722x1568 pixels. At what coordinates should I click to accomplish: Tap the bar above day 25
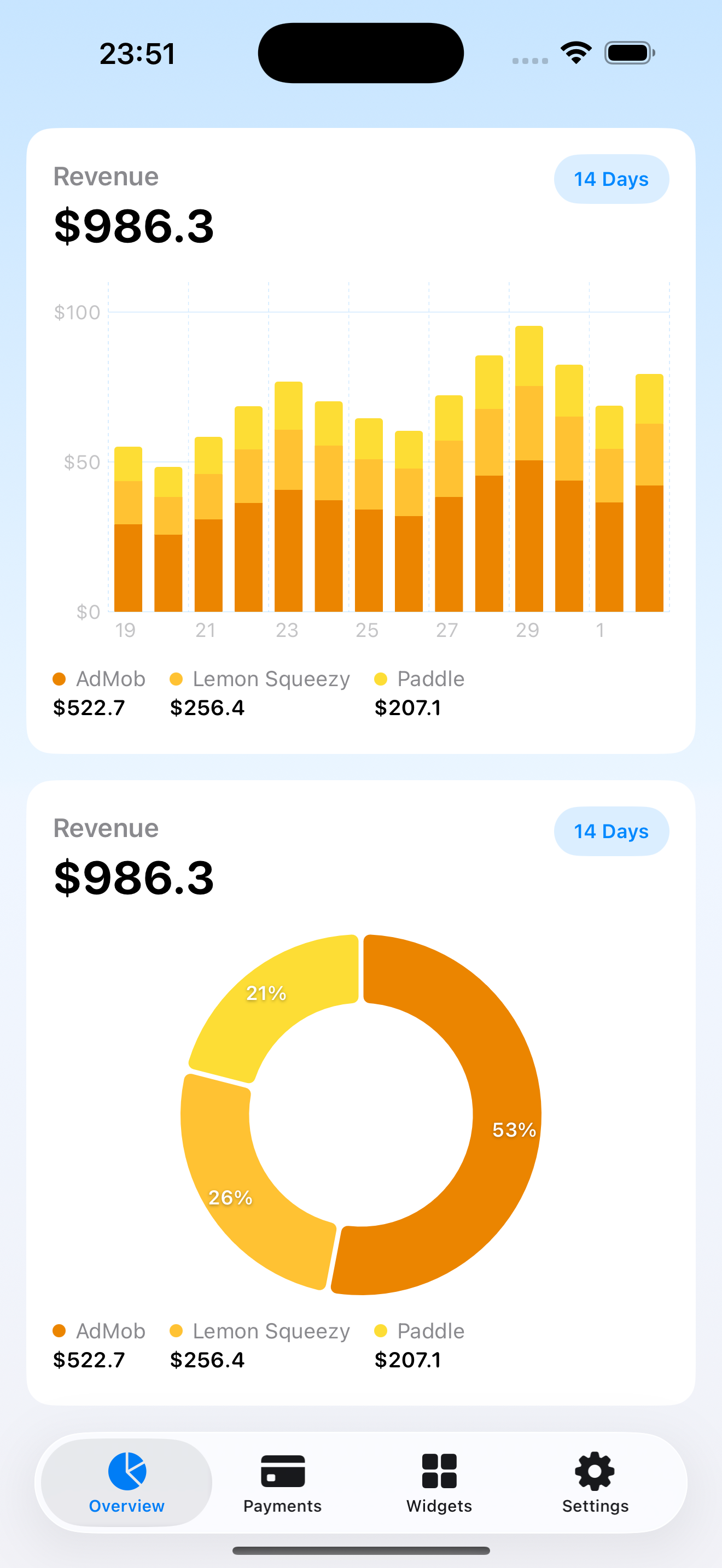tap(369, 515)
